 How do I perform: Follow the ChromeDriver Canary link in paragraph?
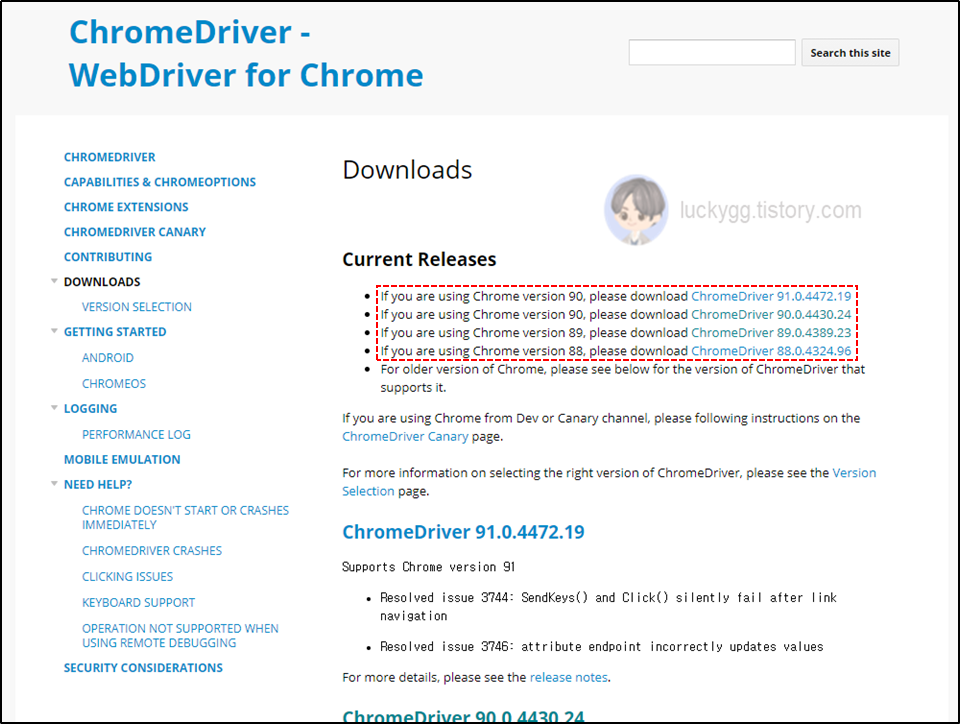(x=405, y=436)
